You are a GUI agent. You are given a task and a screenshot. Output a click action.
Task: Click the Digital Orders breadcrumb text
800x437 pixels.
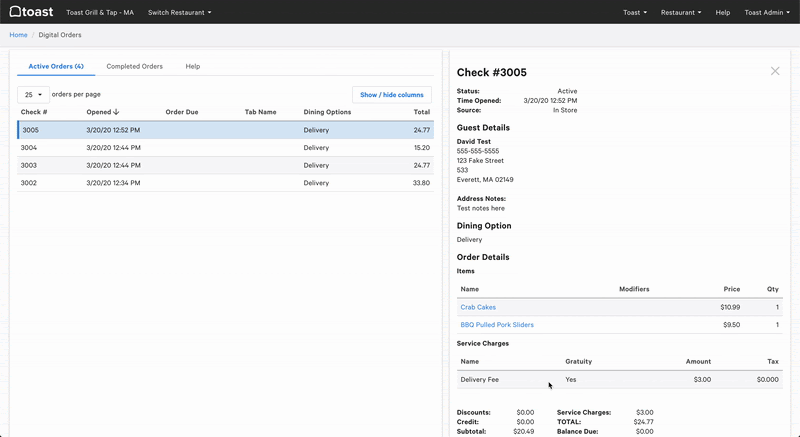point(60,35)
